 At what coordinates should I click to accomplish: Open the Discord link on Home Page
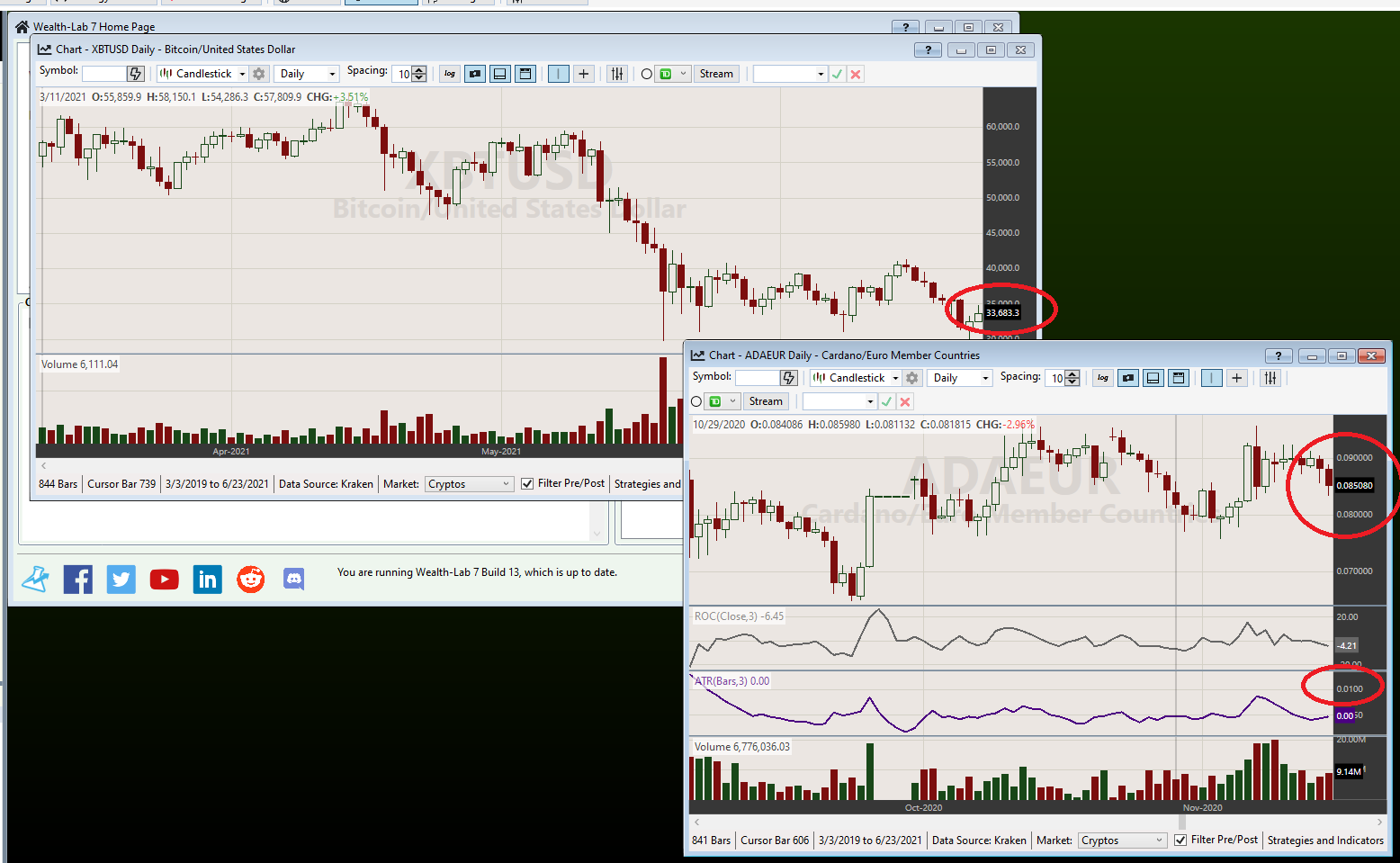tap(294, 580)
